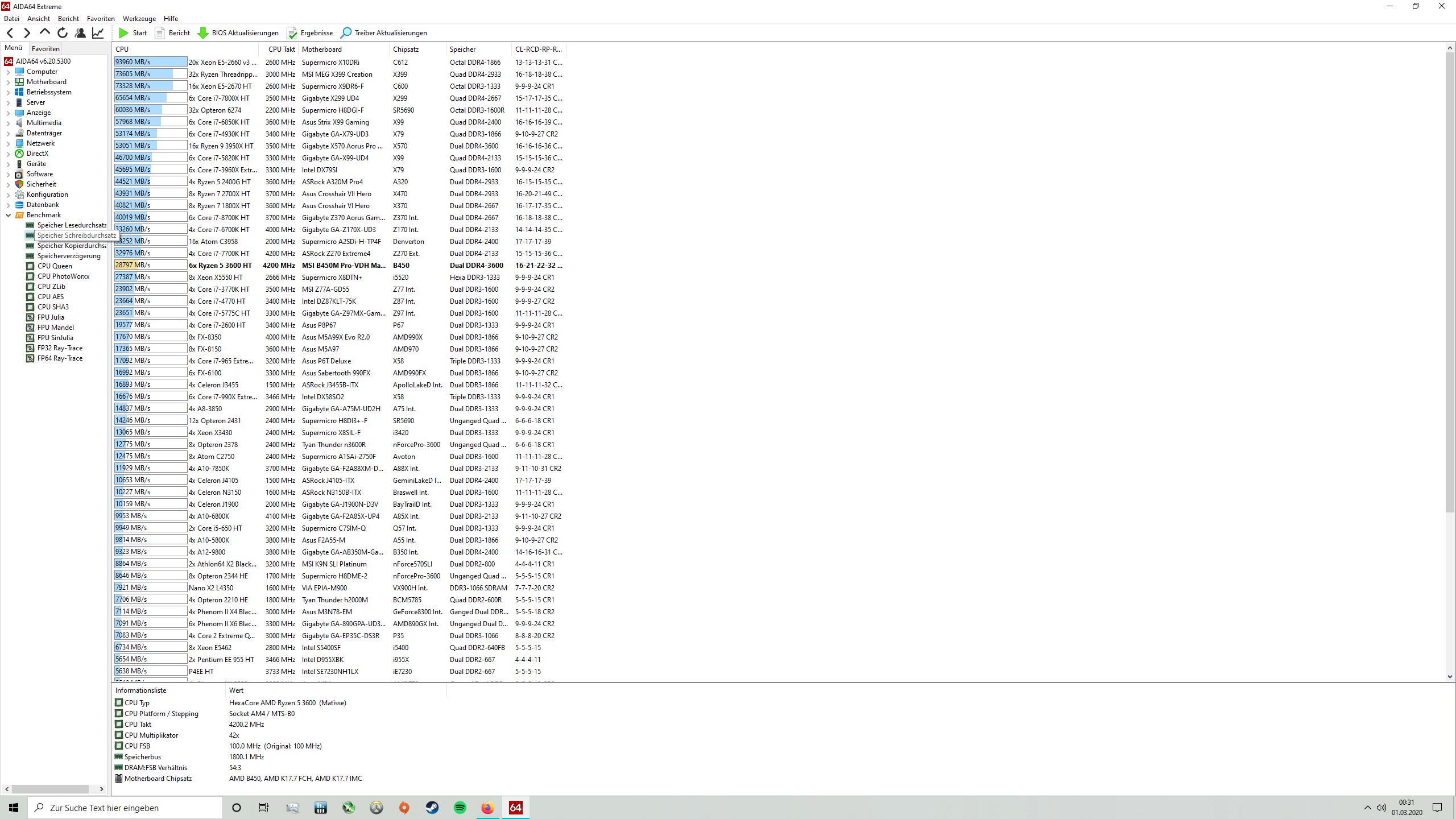The image size is (1456, 819).
Task: Select CPU Queen benchmark item
Action: [x=55, y=266]
